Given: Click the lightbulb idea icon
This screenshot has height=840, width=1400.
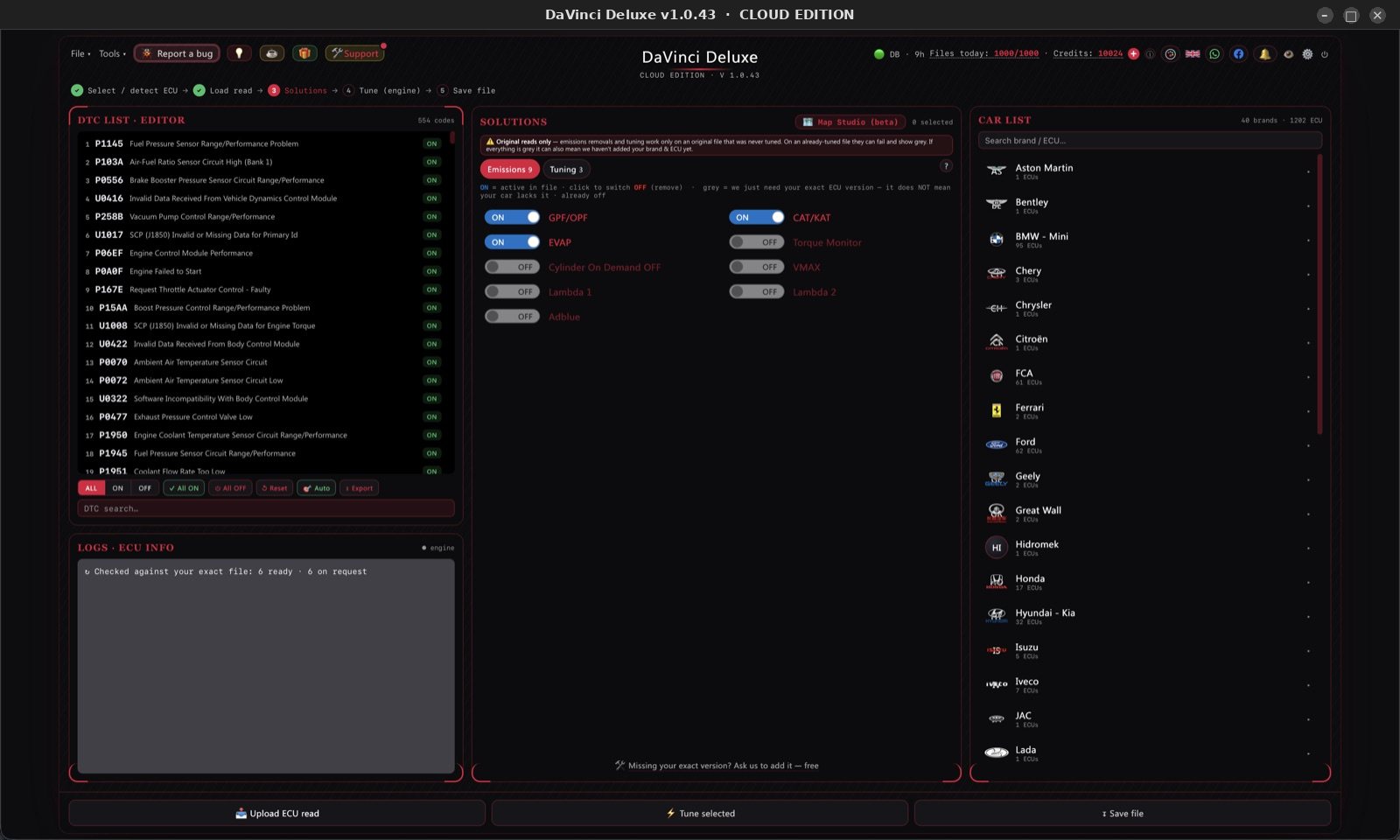Looking at the screenshot, I should tap(239, 53).
